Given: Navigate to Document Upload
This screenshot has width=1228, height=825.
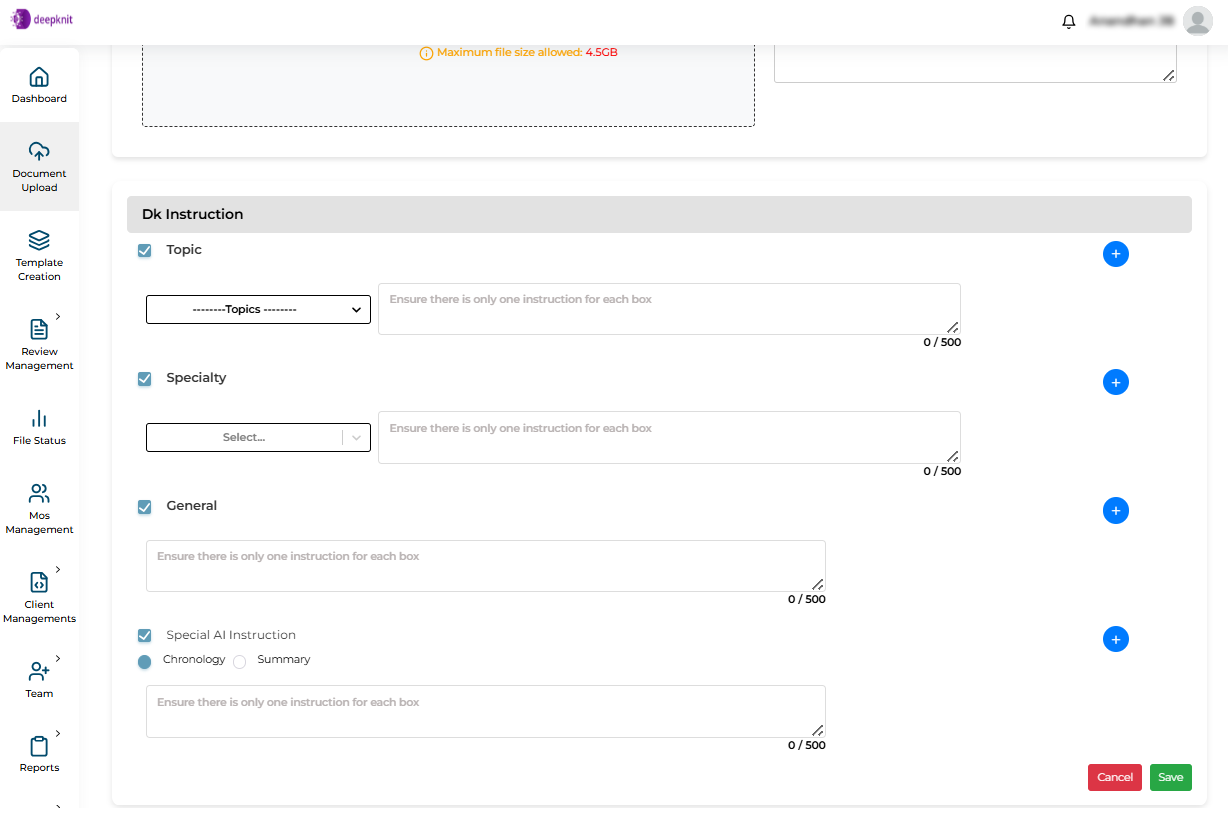Looking at the screenshot, I should (x=39, y=165).
